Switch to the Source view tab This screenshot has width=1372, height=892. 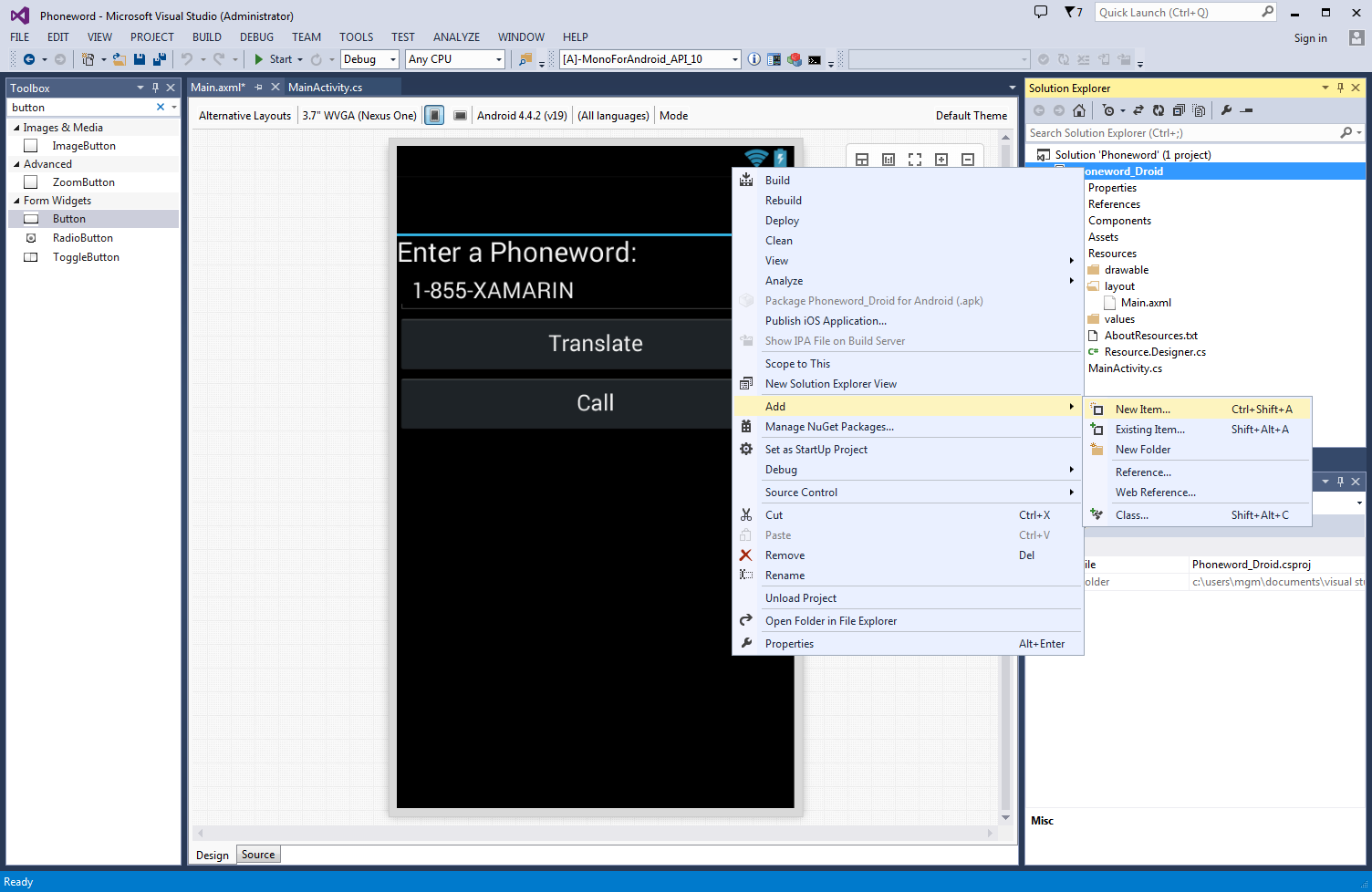[x=258, y=855]
